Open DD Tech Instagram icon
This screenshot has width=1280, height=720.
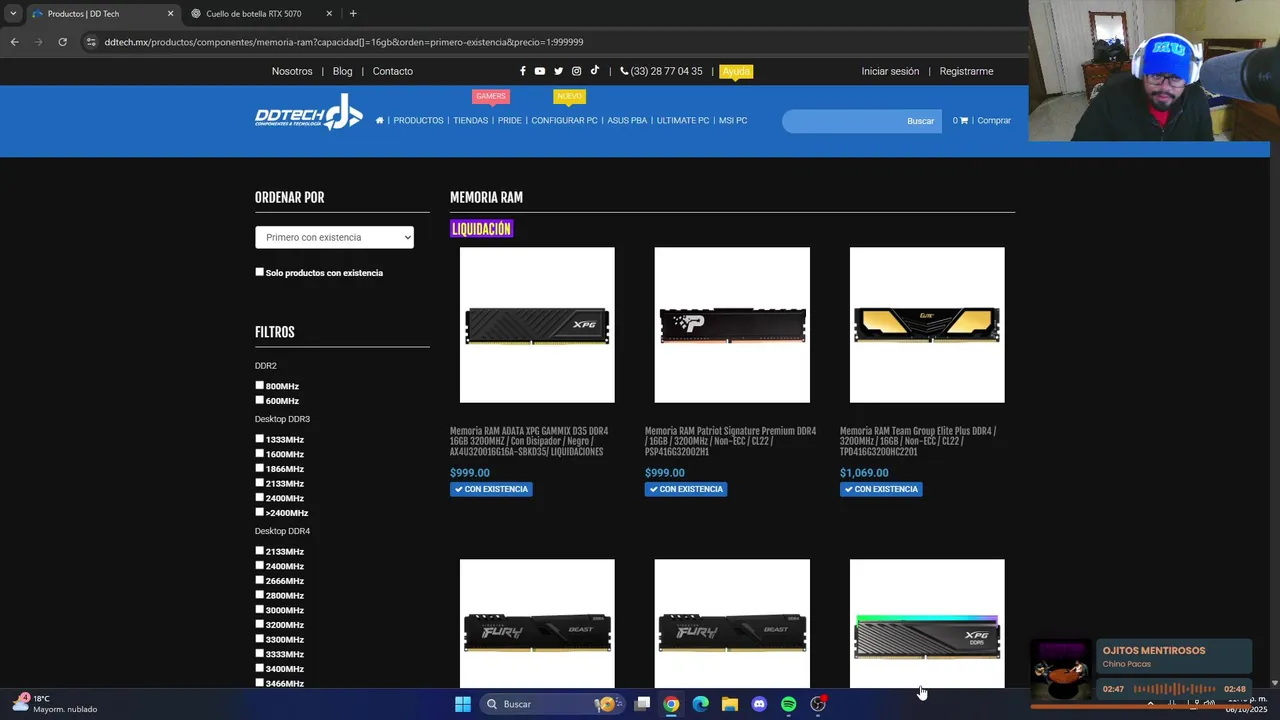576,71
